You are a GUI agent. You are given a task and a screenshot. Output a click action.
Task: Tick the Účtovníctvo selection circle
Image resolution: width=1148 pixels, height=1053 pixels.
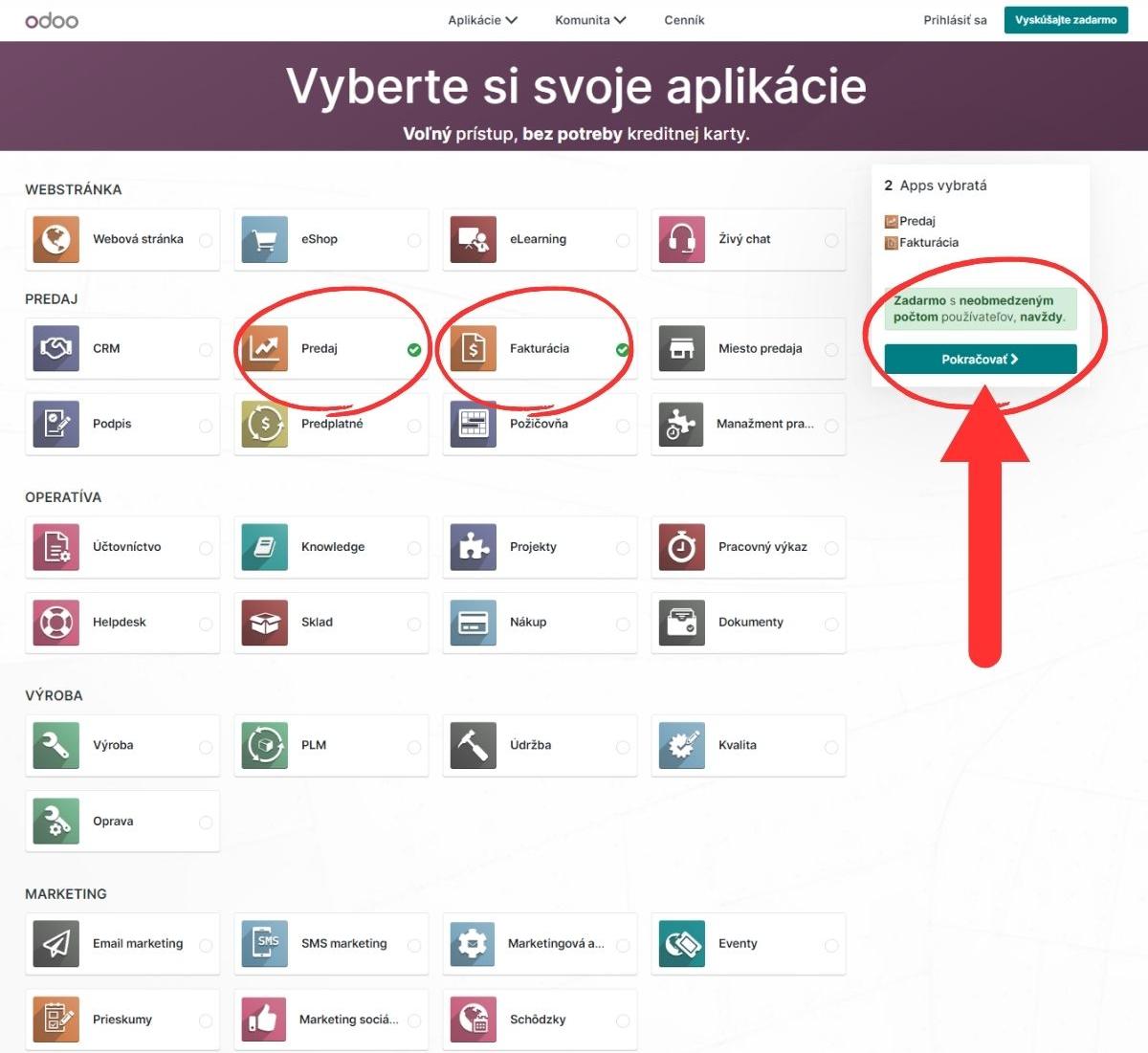click(206, 548)
